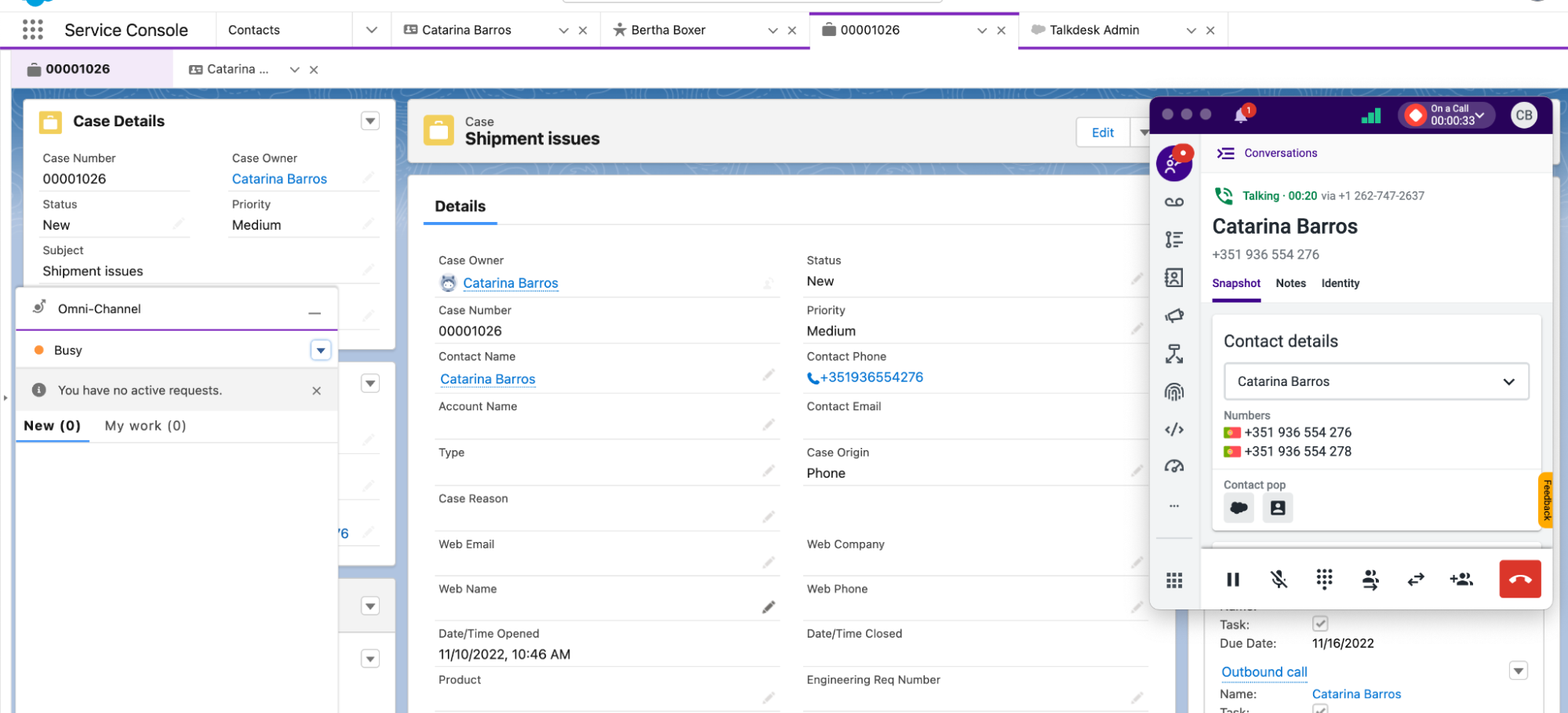Open the 00001026 tab chevron menu
Viewport: 1568px width, 713px height.
click(982, 31)
